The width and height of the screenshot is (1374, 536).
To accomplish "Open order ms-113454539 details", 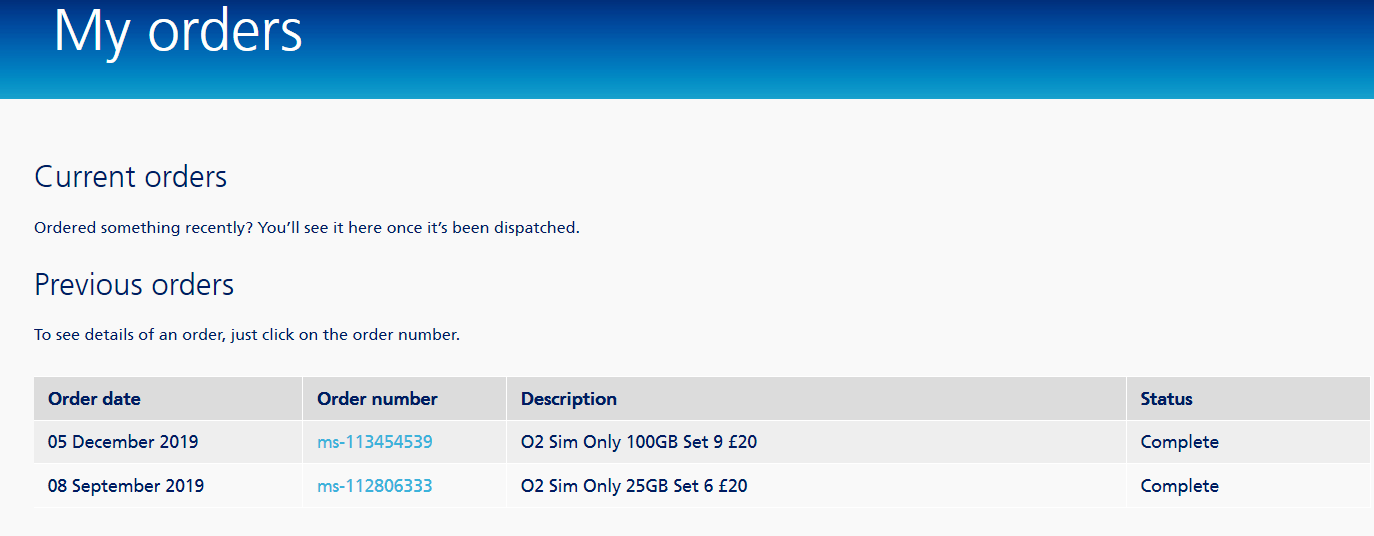I will click(x=374, y=442).
